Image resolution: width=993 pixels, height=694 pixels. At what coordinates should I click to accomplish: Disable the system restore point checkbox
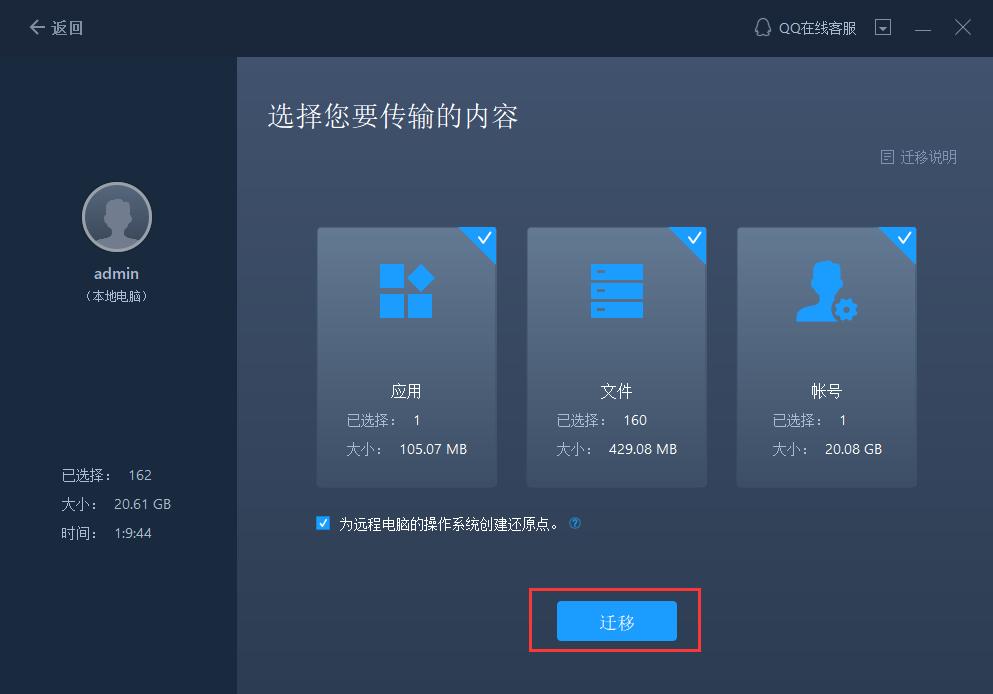point(322,522)
